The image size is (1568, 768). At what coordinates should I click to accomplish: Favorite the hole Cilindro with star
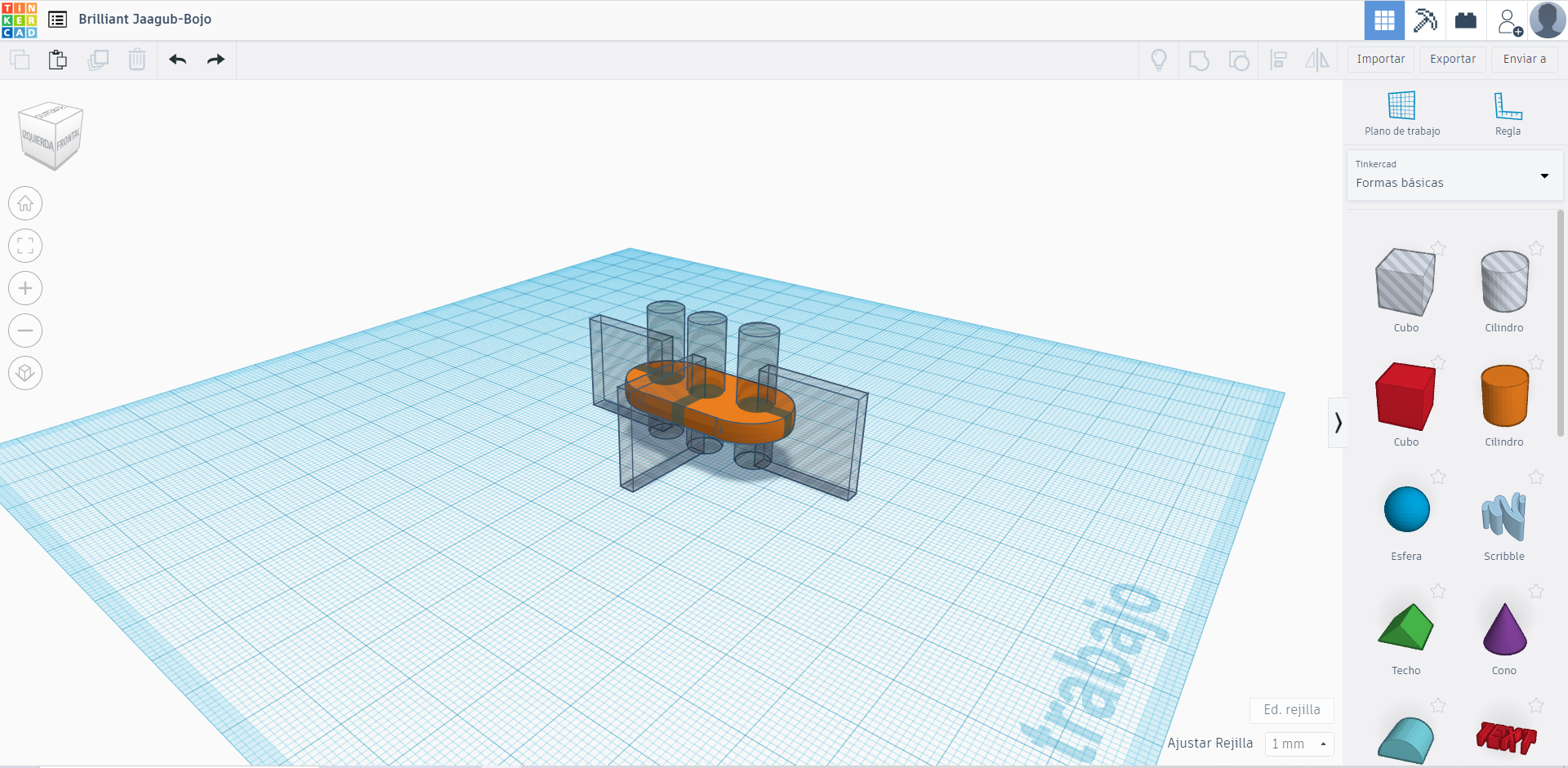1536,248
